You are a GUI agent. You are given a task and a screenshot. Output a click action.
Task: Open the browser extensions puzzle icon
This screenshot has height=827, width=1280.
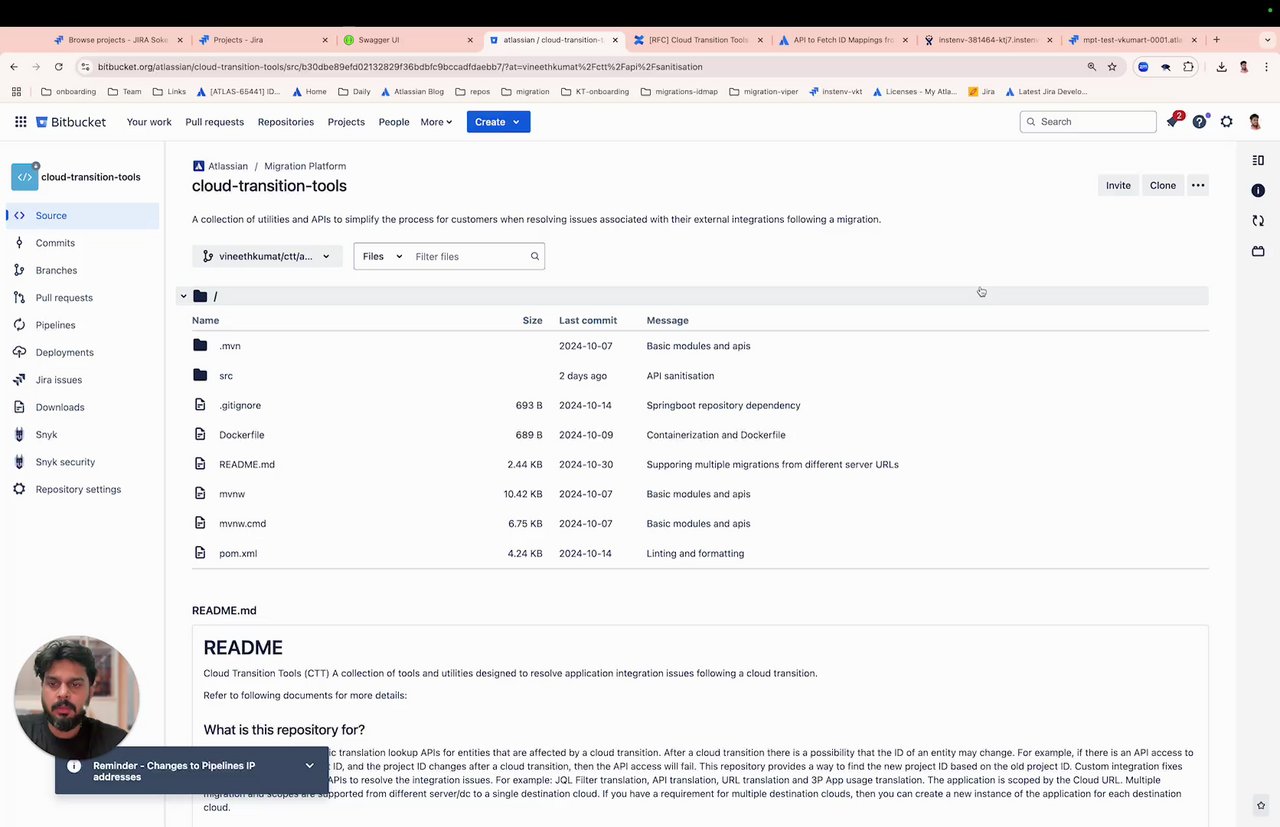click(x=1188, y=67)
